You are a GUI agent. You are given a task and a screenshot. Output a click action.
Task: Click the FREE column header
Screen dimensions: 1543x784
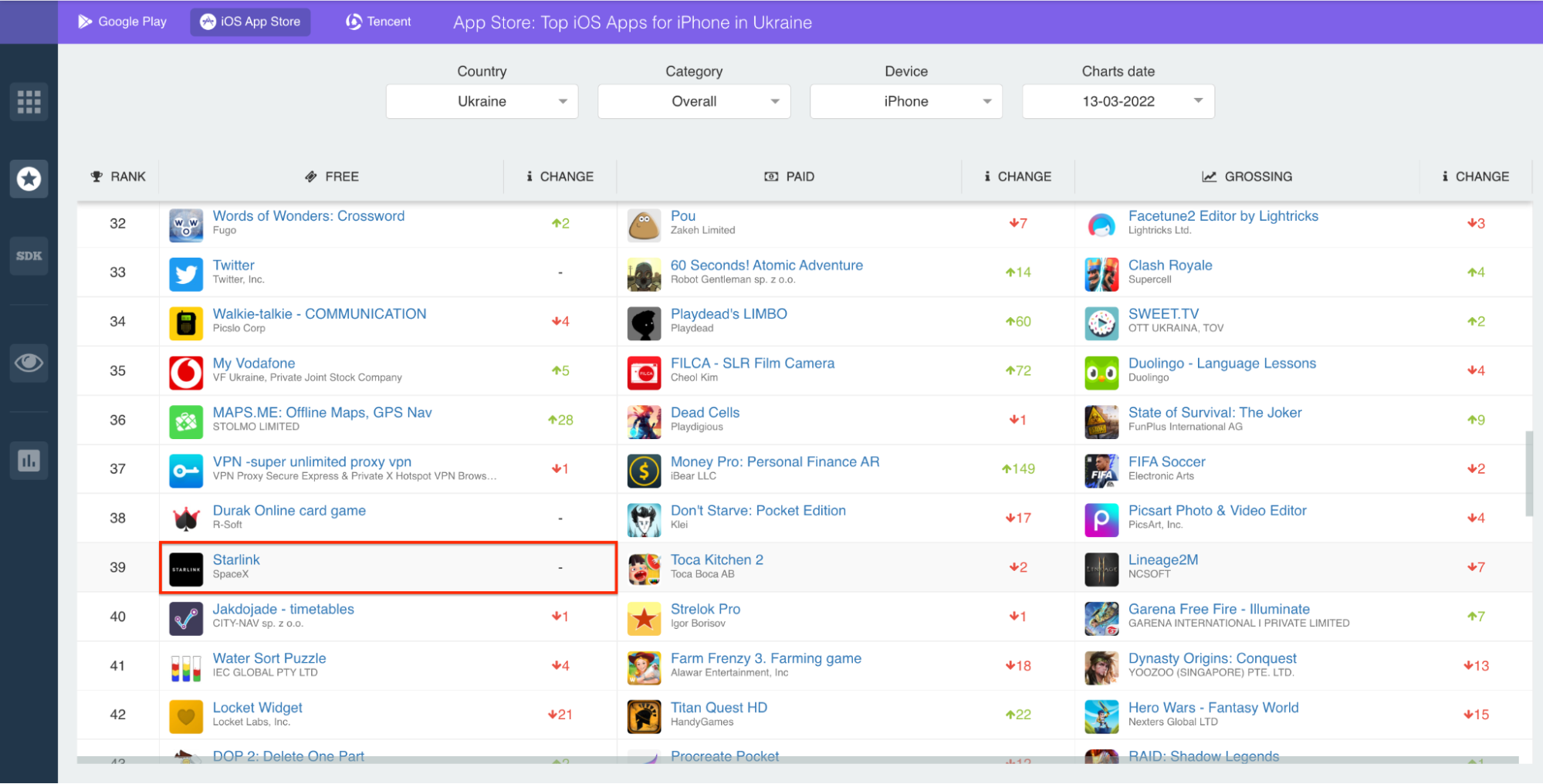coord(332,177)
